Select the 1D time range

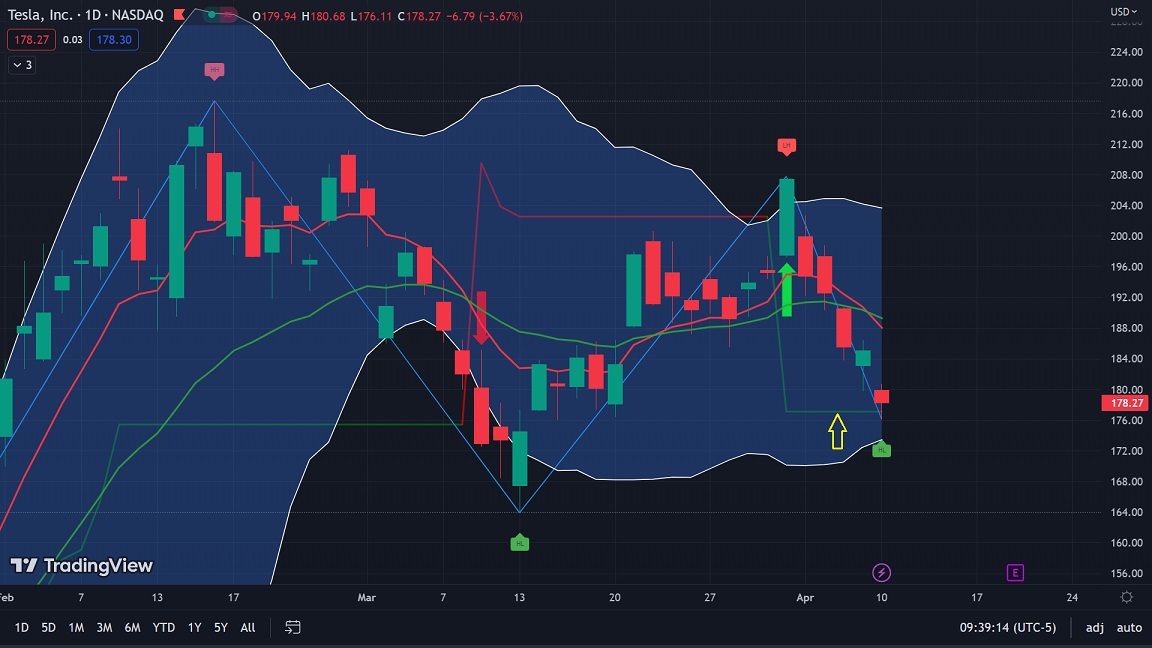coord(22,627)
